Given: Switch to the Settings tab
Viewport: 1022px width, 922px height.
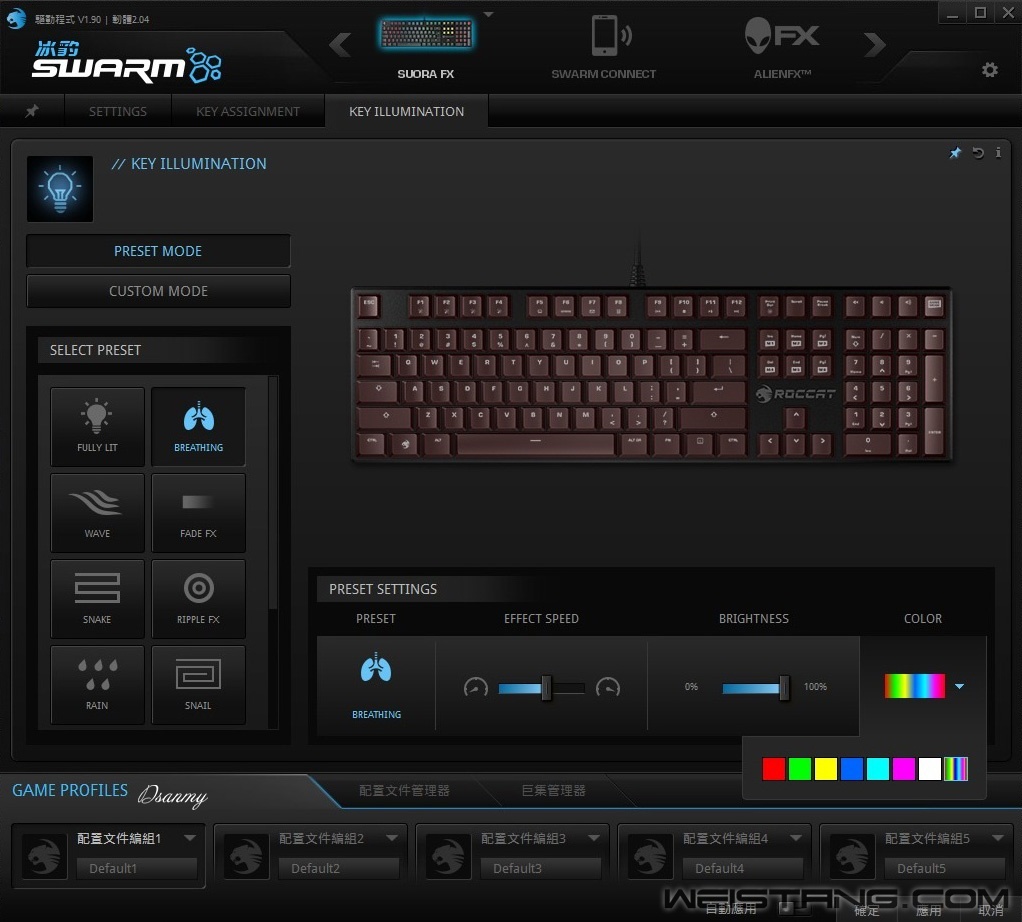Looking at the screenshot, I should [118, 111].
